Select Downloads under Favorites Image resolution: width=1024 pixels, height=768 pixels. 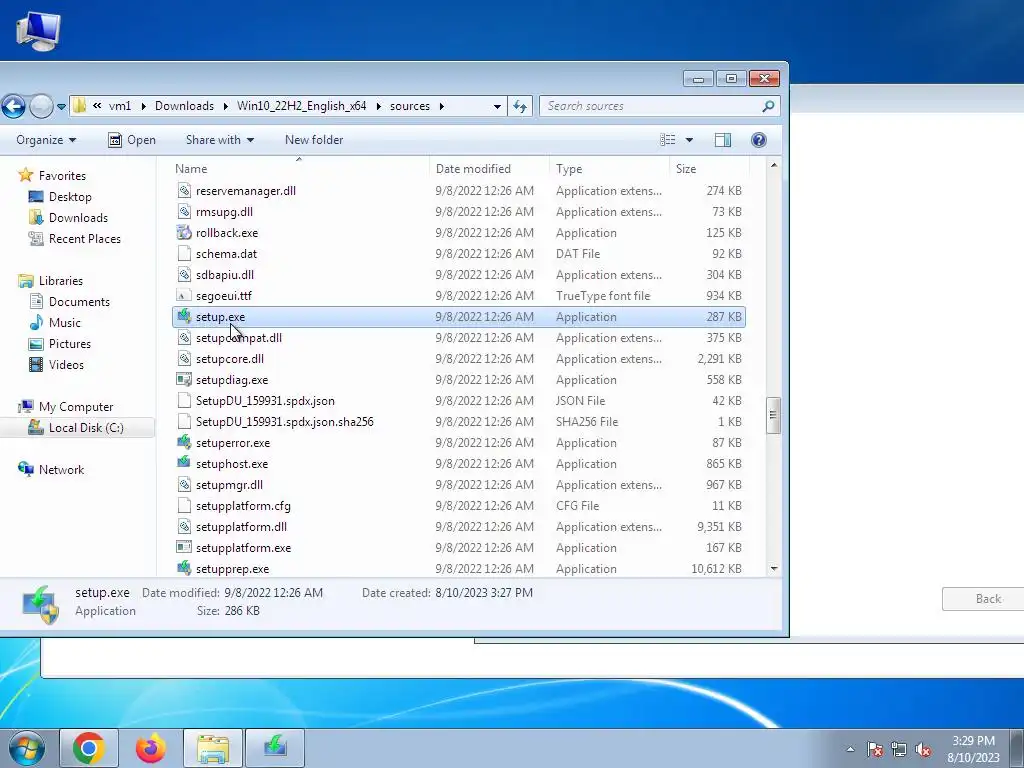[78, 217]
